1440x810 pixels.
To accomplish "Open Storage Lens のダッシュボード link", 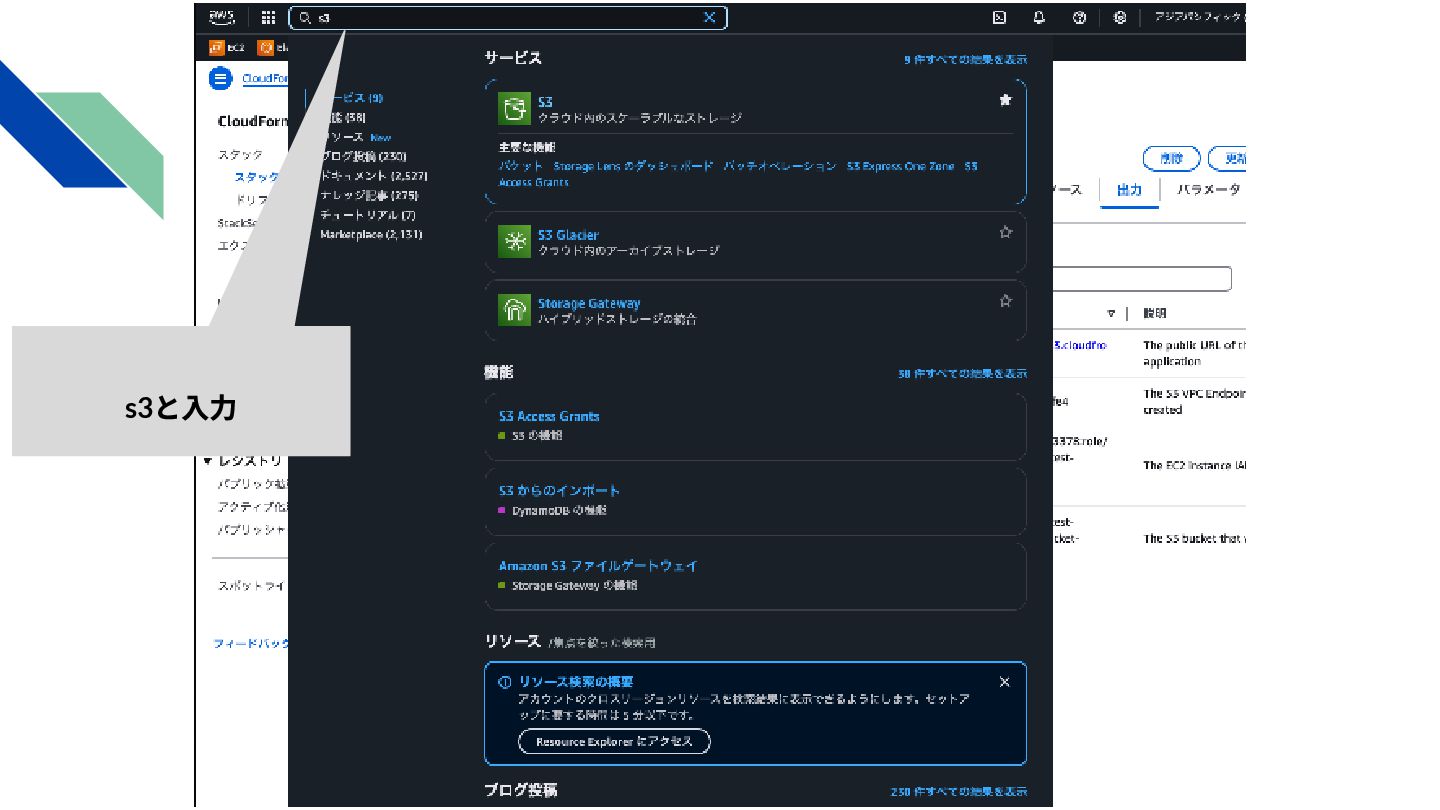I will (633, 166).
